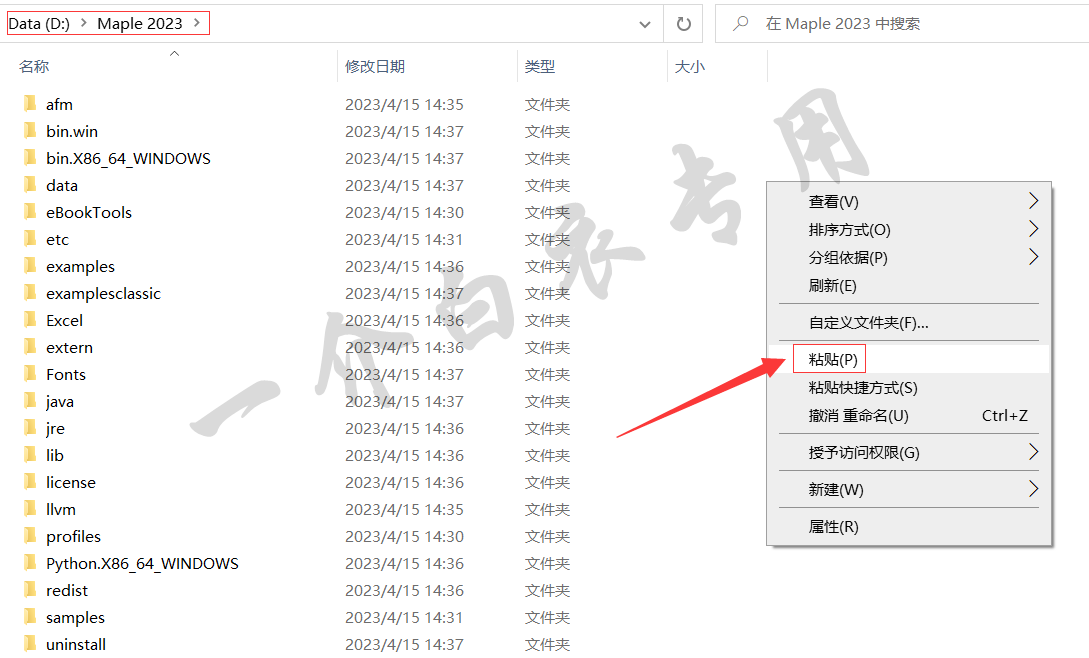Select 粘贴快捷方式(S) menu entry
This screenshot has width=1089, height=658.
click(x=908, y=388)
